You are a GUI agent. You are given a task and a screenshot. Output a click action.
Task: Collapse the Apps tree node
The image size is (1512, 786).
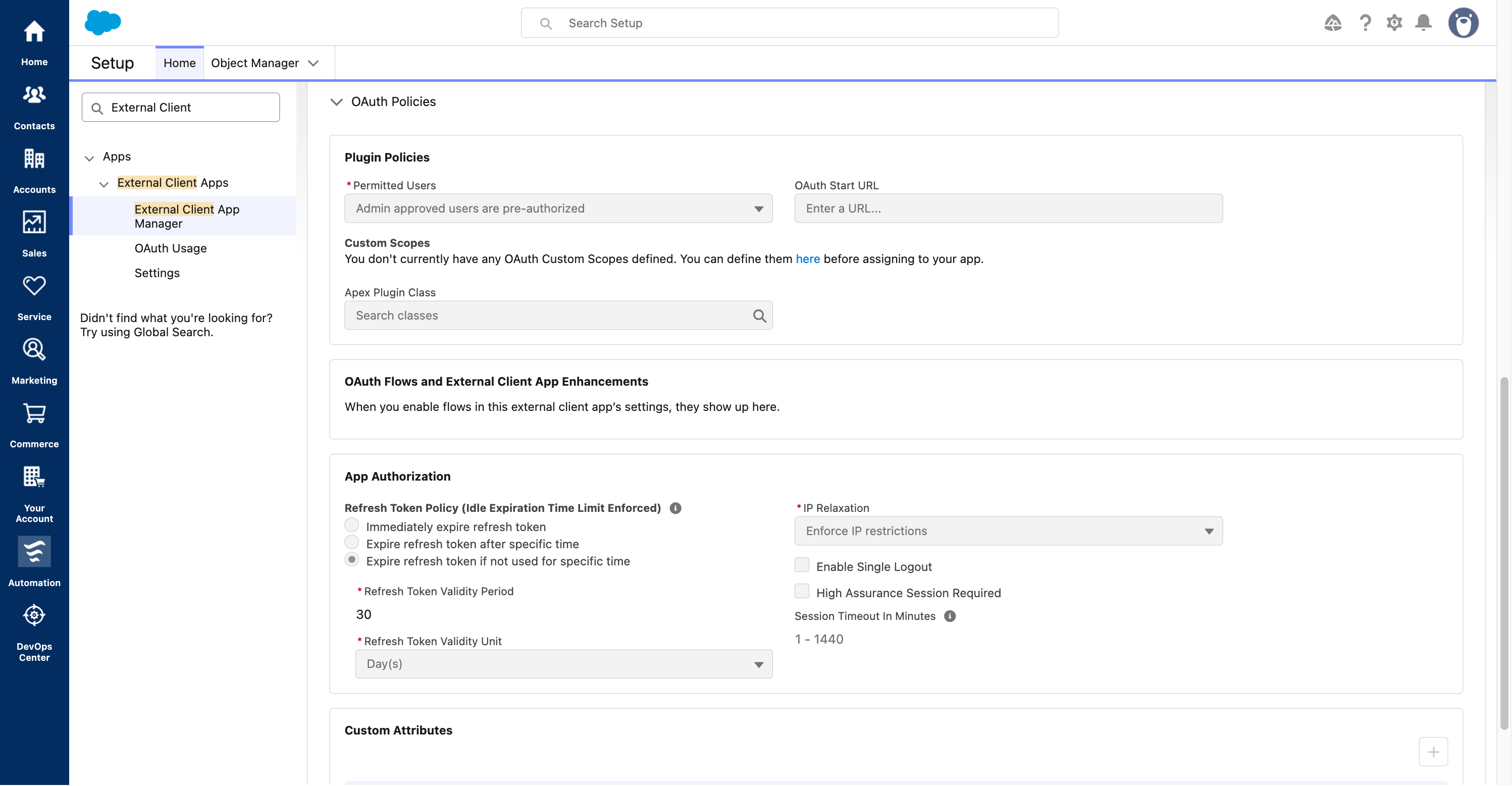(x=89, y=158)
